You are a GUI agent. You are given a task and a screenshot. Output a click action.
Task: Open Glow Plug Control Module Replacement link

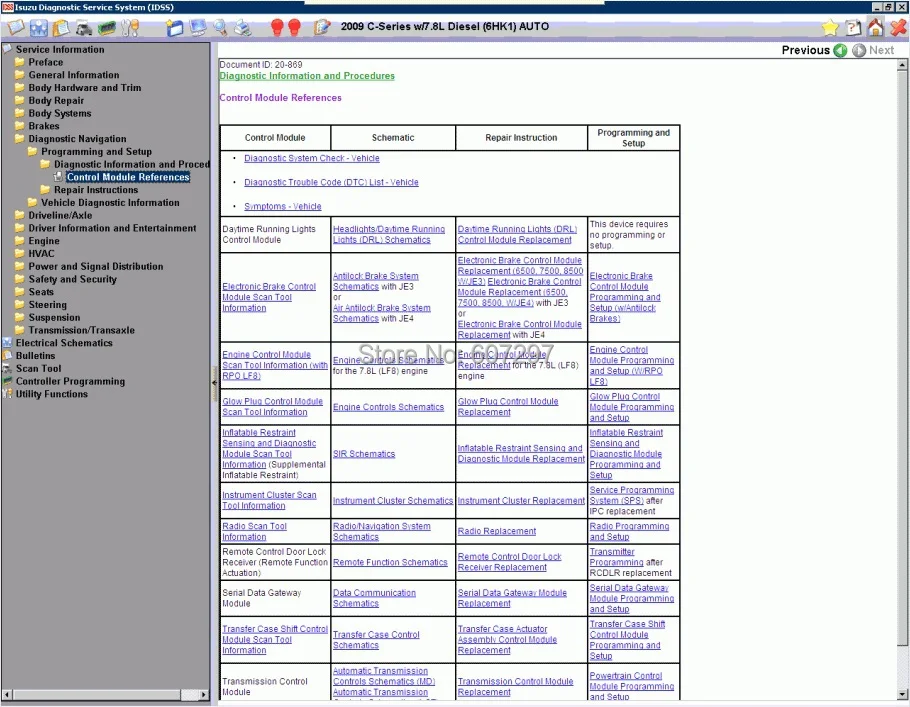coord(508,407)
